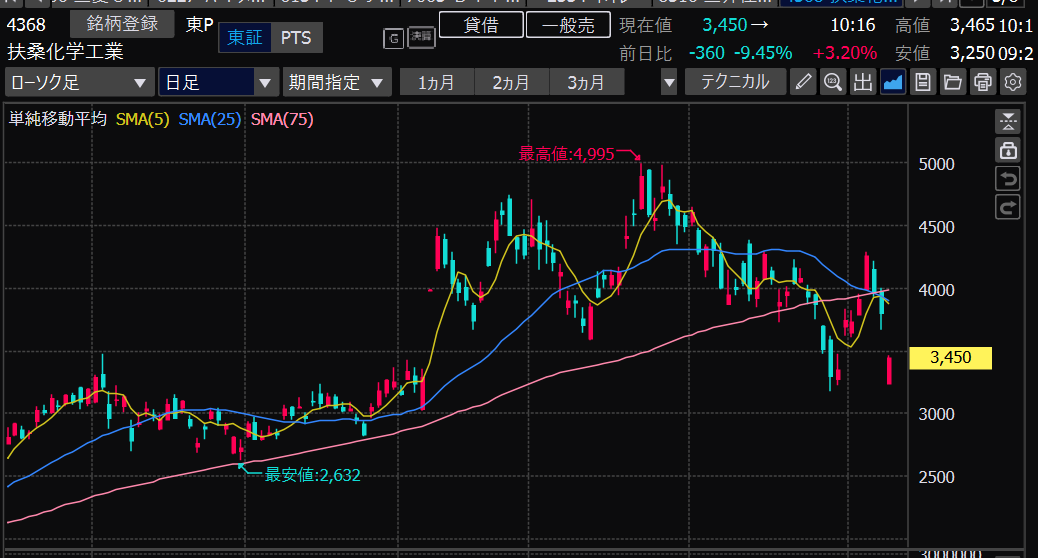Save the chart with floppy disk icon

click(x=923, y=82)
